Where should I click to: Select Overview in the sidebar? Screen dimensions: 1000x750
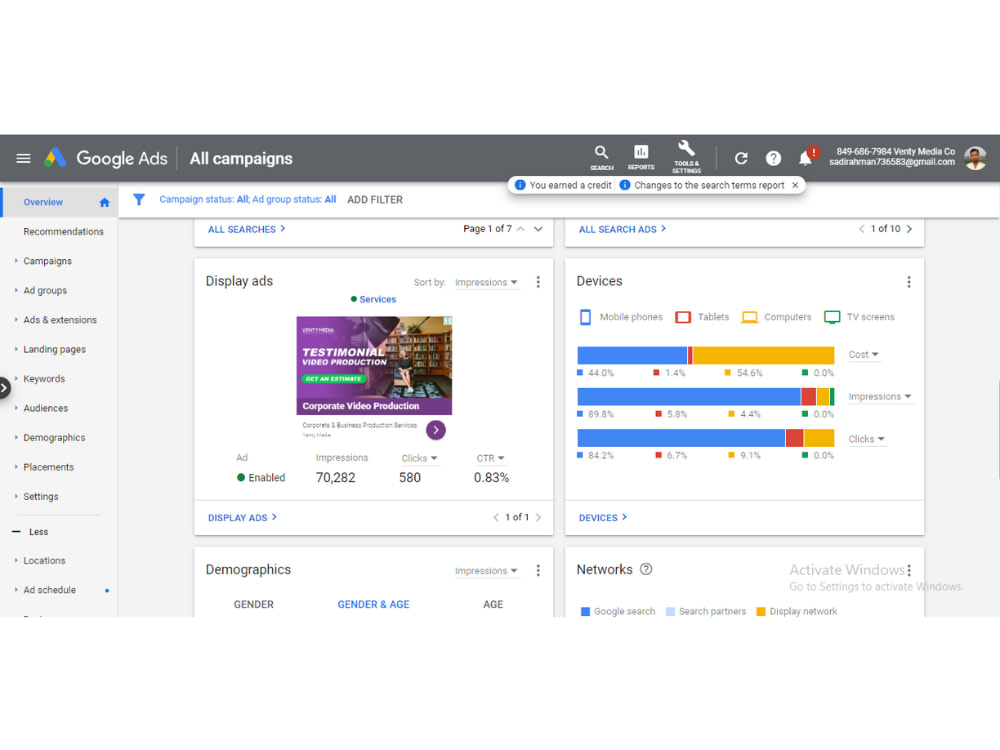point(43,202)
